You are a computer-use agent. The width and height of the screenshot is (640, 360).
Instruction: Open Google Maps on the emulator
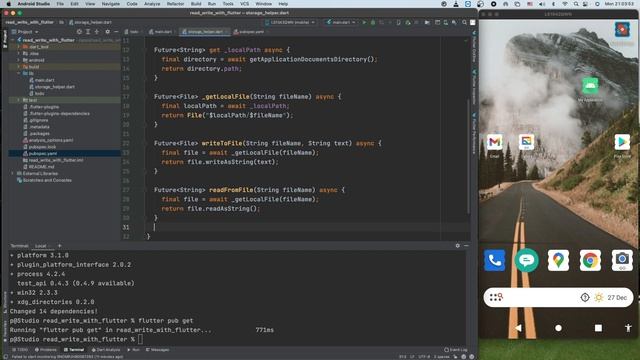coord(558,260)
